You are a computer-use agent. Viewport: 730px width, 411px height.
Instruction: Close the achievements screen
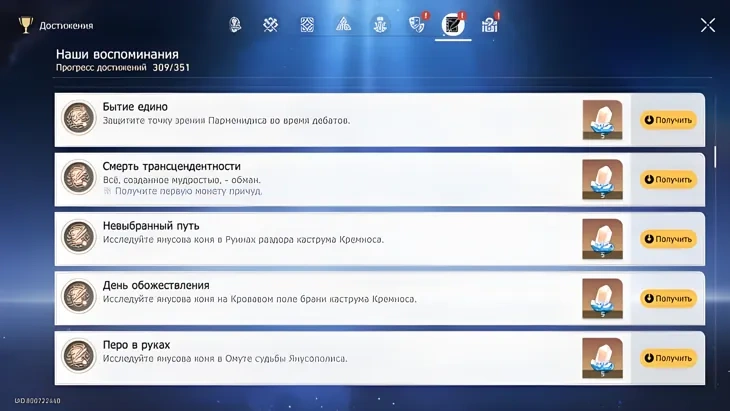coord(707,25)
